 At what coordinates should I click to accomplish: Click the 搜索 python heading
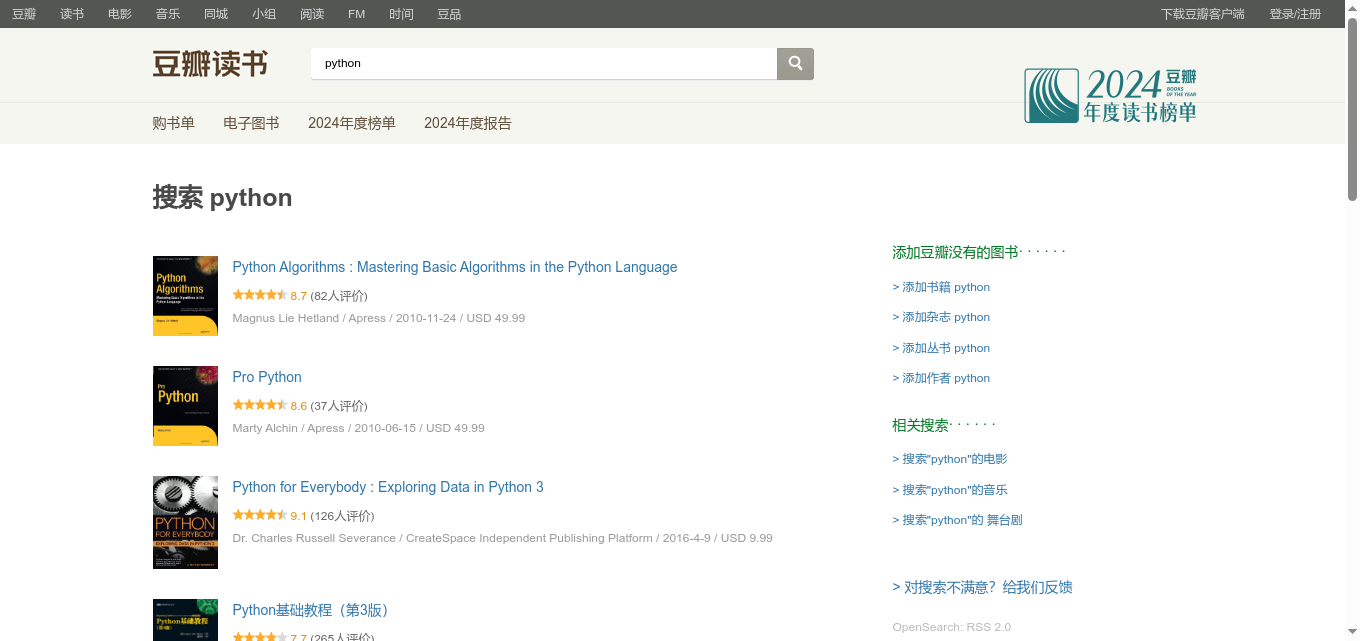click(222, 197)
